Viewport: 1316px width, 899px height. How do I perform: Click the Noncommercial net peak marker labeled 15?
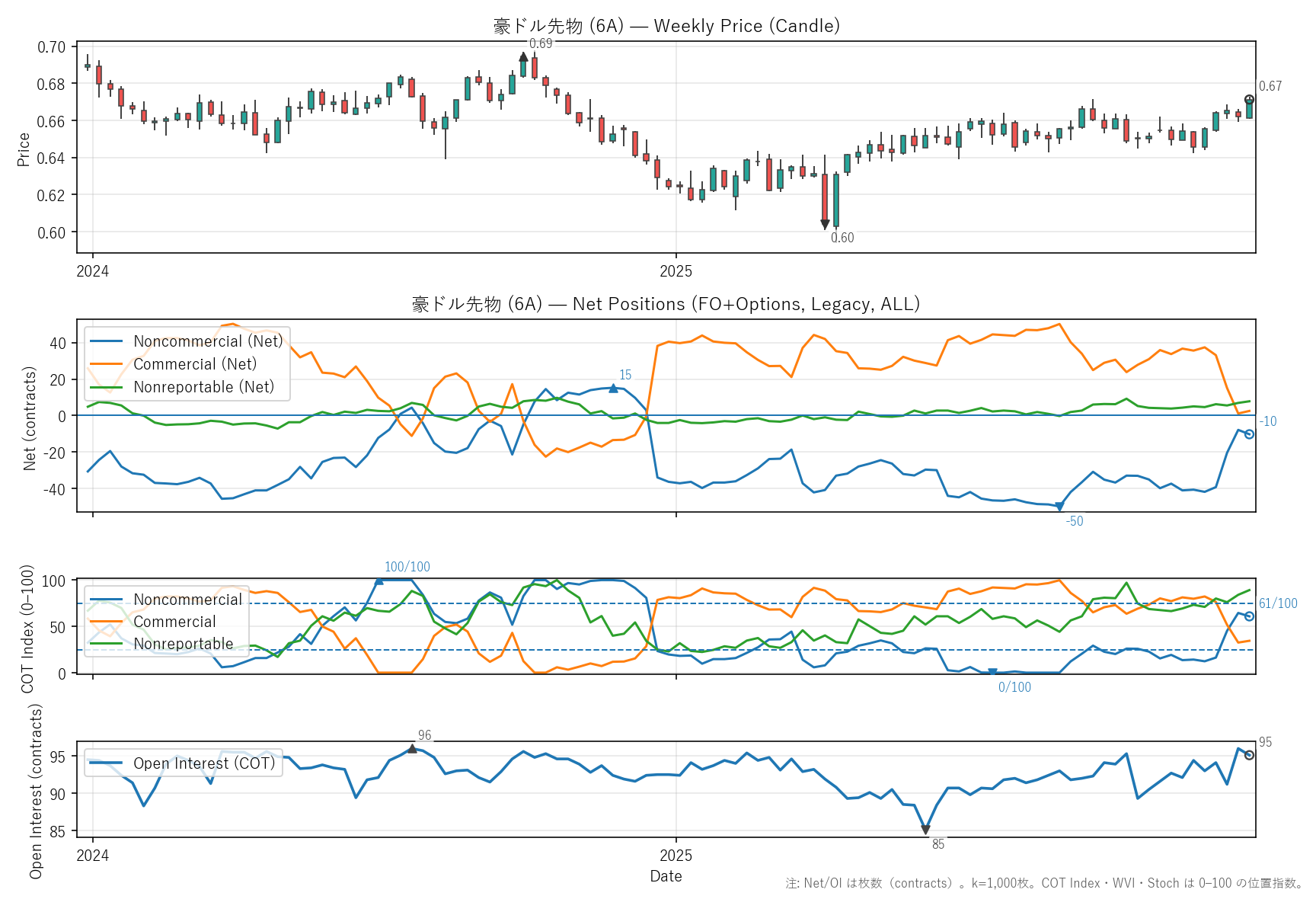(613, 389)
